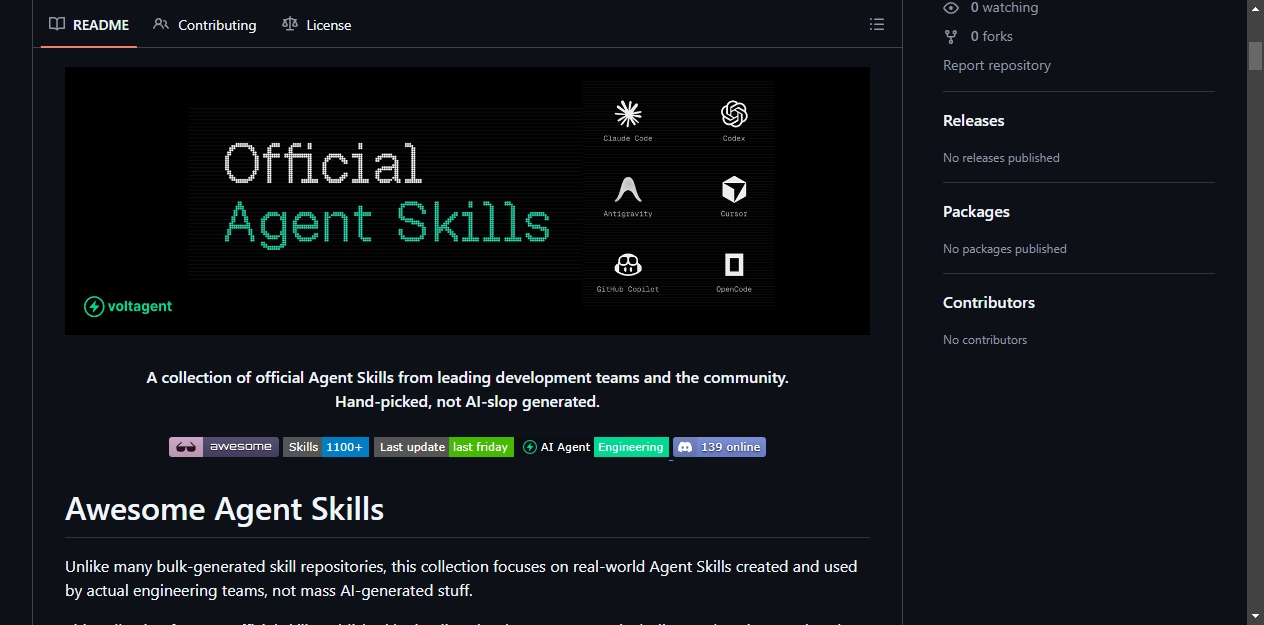1264x625 pixels.
Task: Open the Releases heading link
Action: pos(973,120)
